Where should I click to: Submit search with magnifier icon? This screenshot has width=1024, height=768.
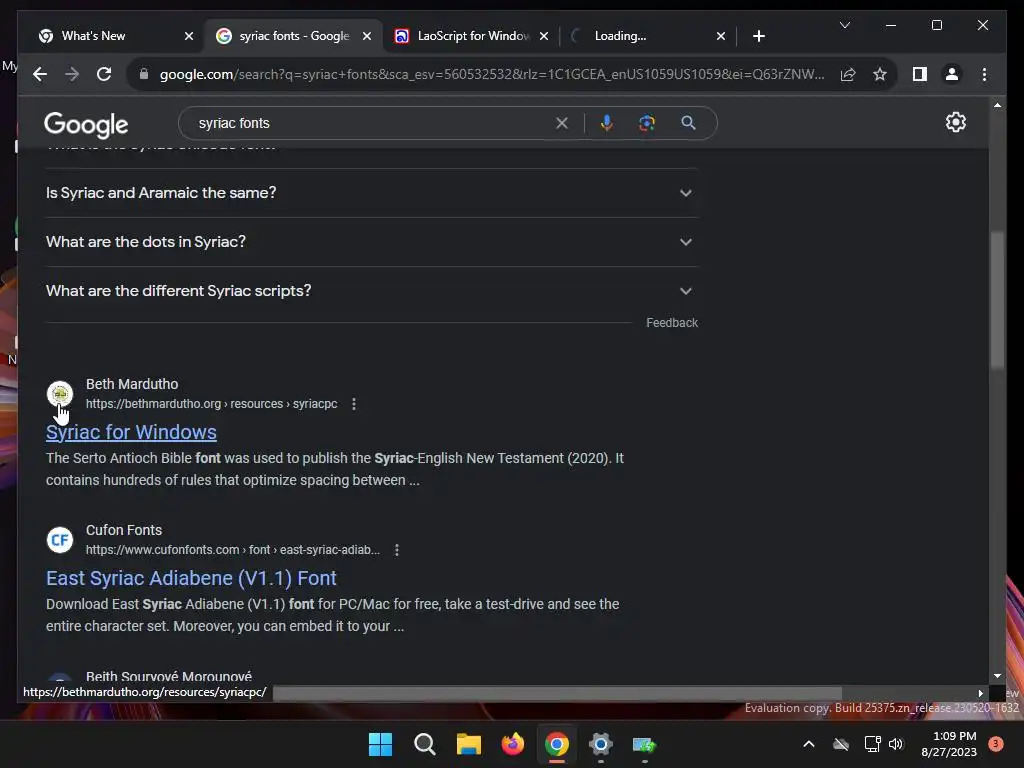(x=688, y=123)
